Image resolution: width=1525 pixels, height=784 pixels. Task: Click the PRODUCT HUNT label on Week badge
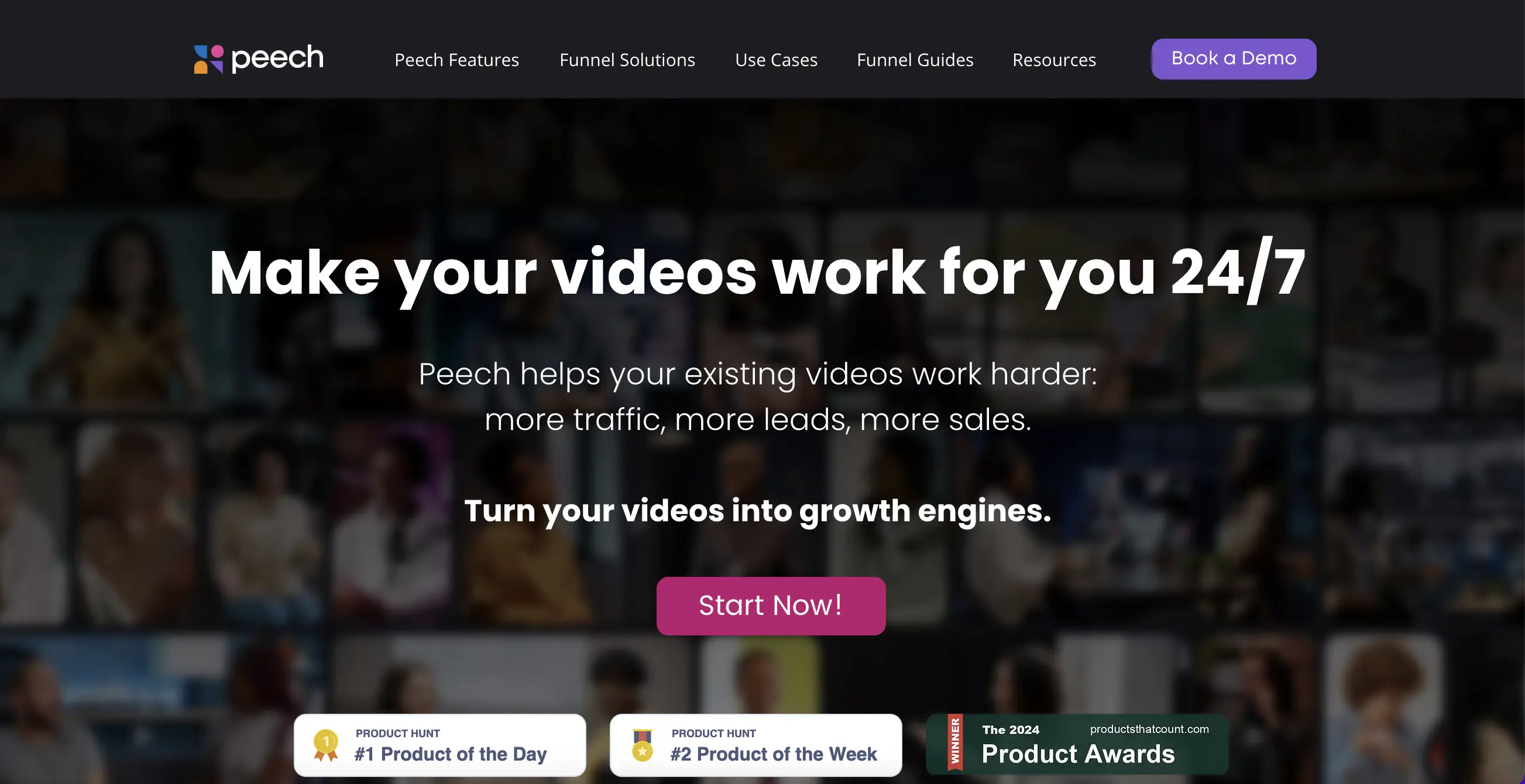coord(713,733)
